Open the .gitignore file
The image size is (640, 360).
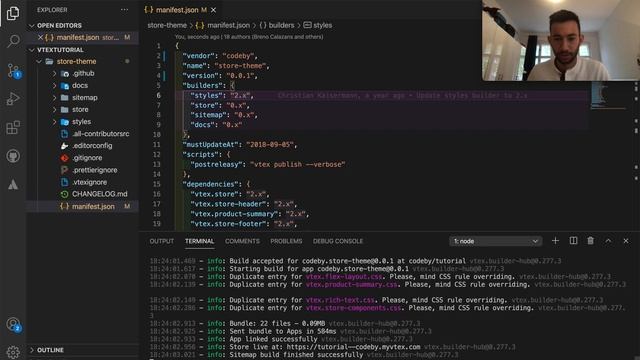pos(87,158)
